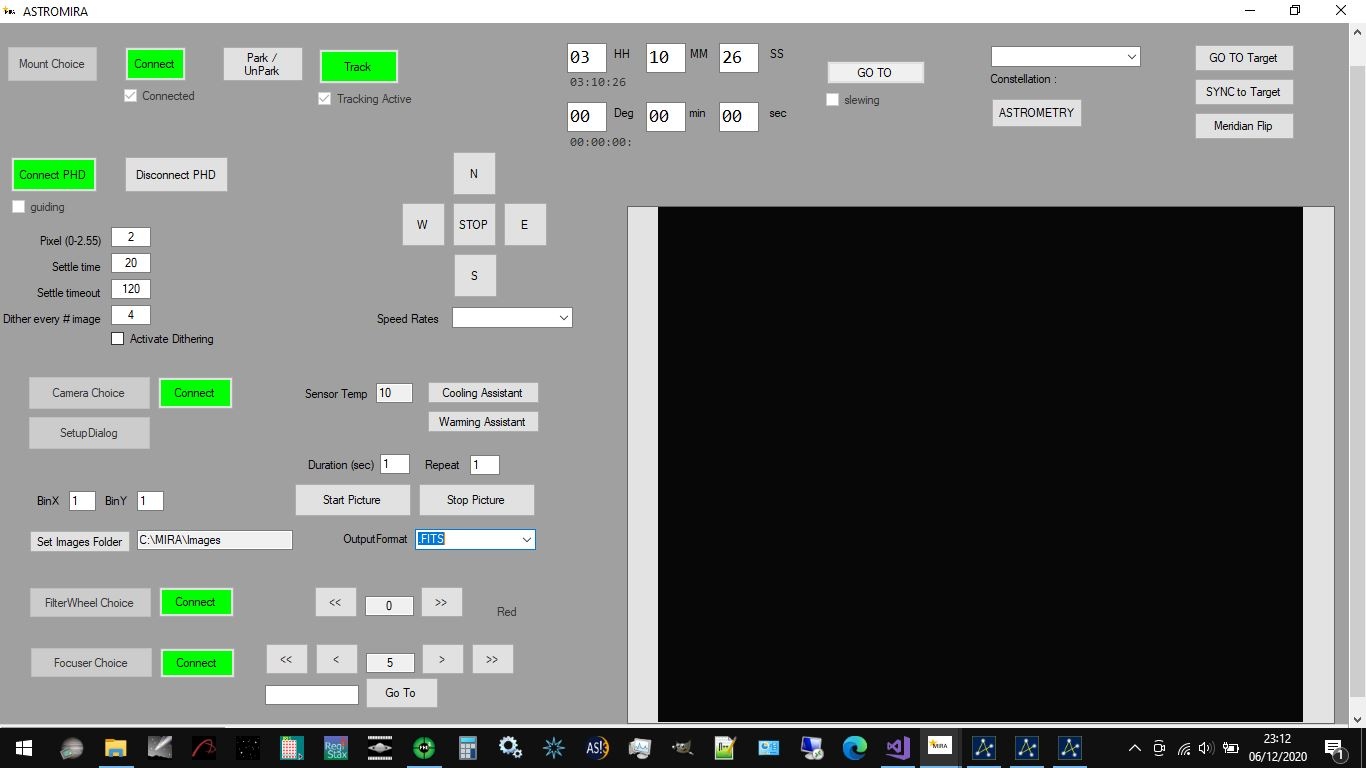Image resolution: width=1366 pixels, height=768 pixels.
Task: Open Microsoft Edge in the taskbar
Action: click(854, 747)
